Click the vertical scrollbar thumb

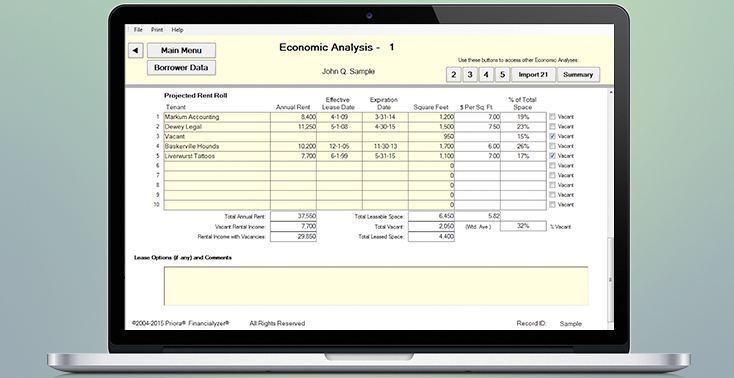pyautogui.click(x=610, y=280)
